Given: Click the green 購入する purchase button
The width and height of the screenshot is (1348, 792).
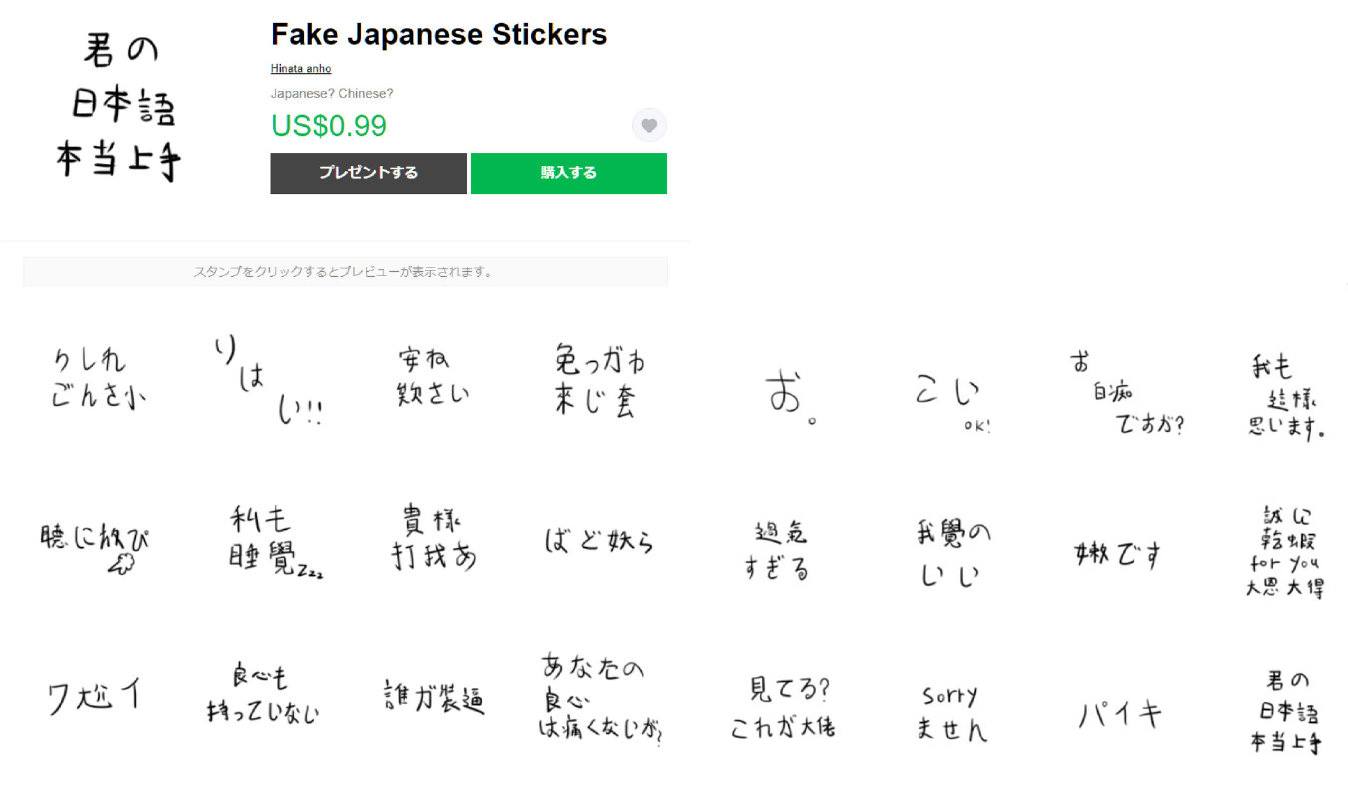Looking at the screenshot, I should pos(568,173).
